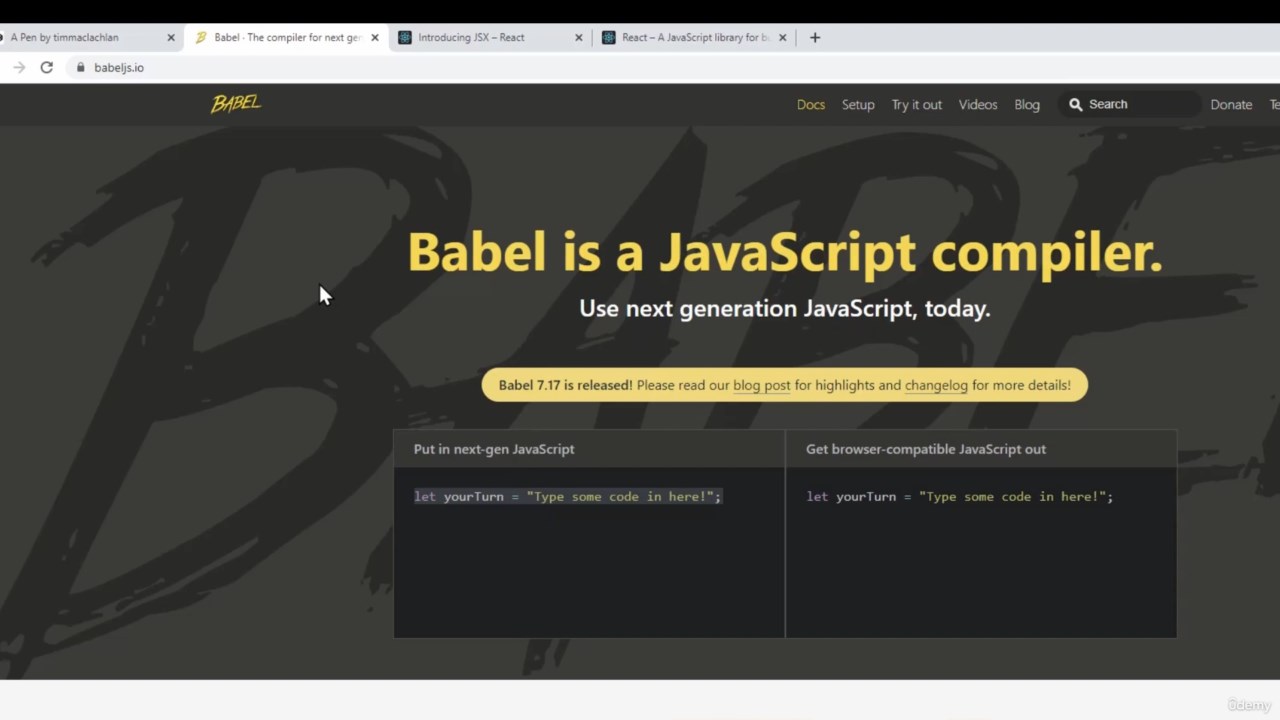Click the Babel favicon on the active tab
This screenshot has height=720, width=1280.
click(x=201, y=37)
